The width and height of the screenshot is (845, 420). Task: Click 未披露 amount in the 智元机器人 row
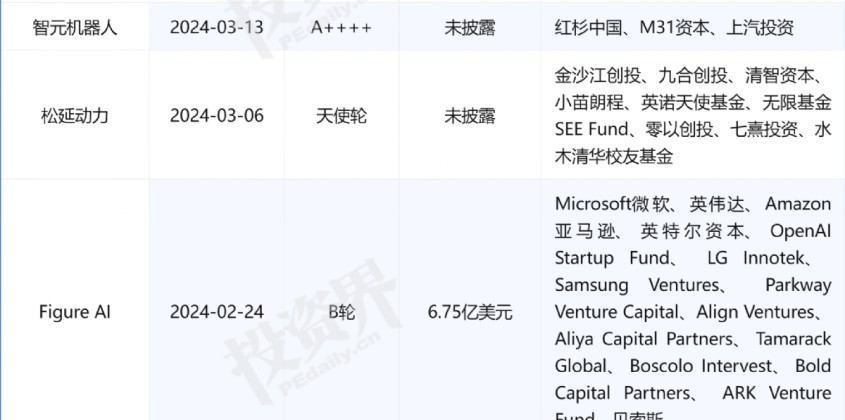[470, 27]
